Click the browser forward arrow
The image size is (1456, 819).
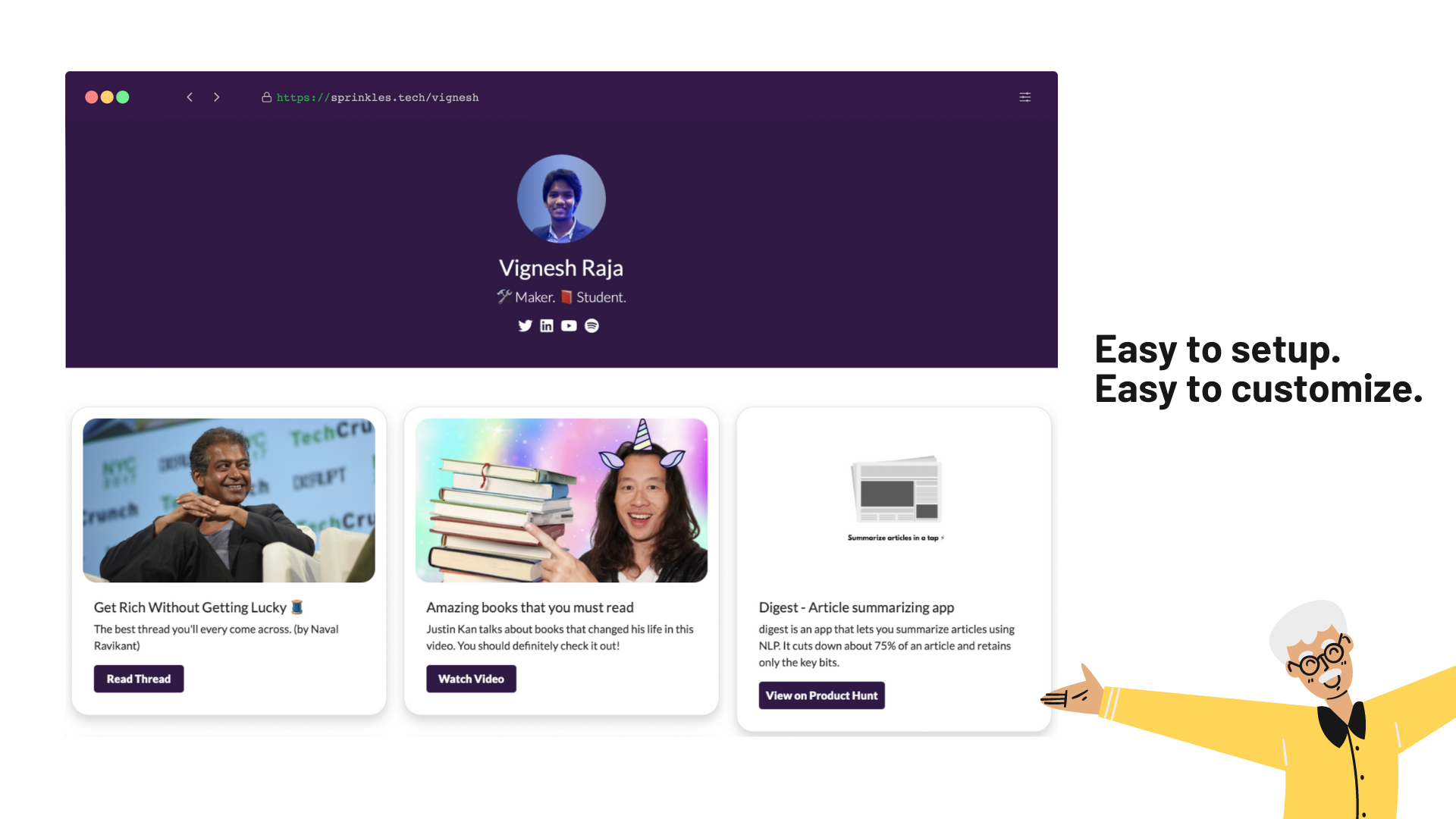[x=217, y=97]
